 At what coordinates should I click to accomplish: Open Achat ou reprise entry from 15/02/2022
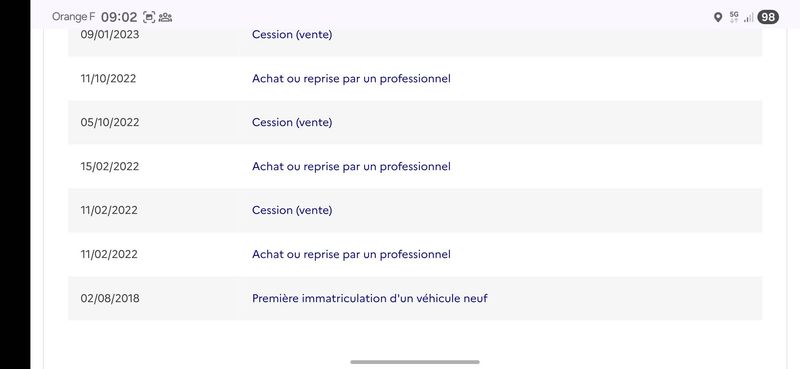[351, 166]
